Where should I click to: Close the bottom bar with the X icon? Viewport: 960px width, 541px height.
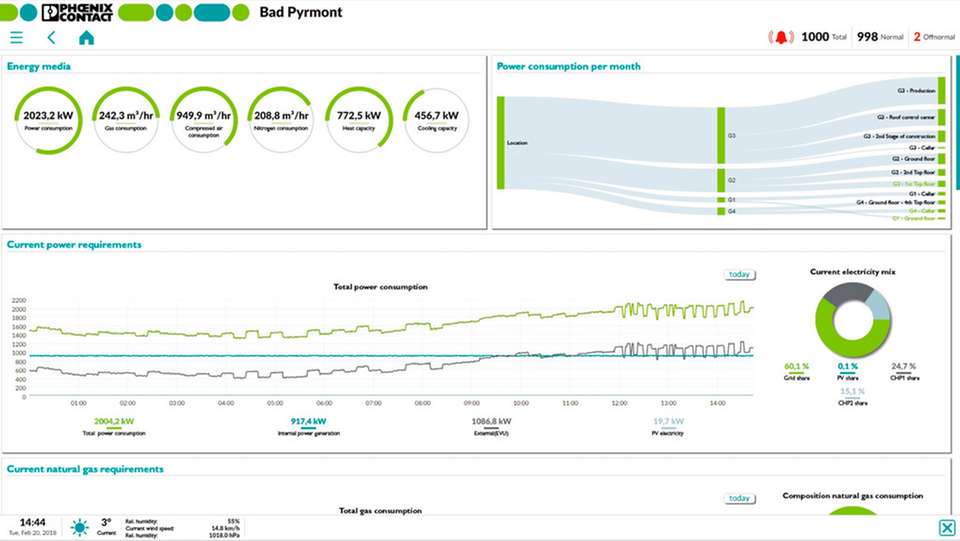tap(946, 528)
